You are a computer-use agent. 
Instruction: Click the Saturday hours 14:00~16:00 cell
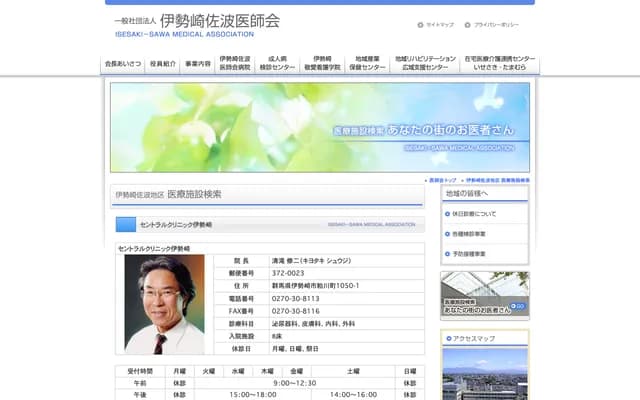[x=353, y=395]
